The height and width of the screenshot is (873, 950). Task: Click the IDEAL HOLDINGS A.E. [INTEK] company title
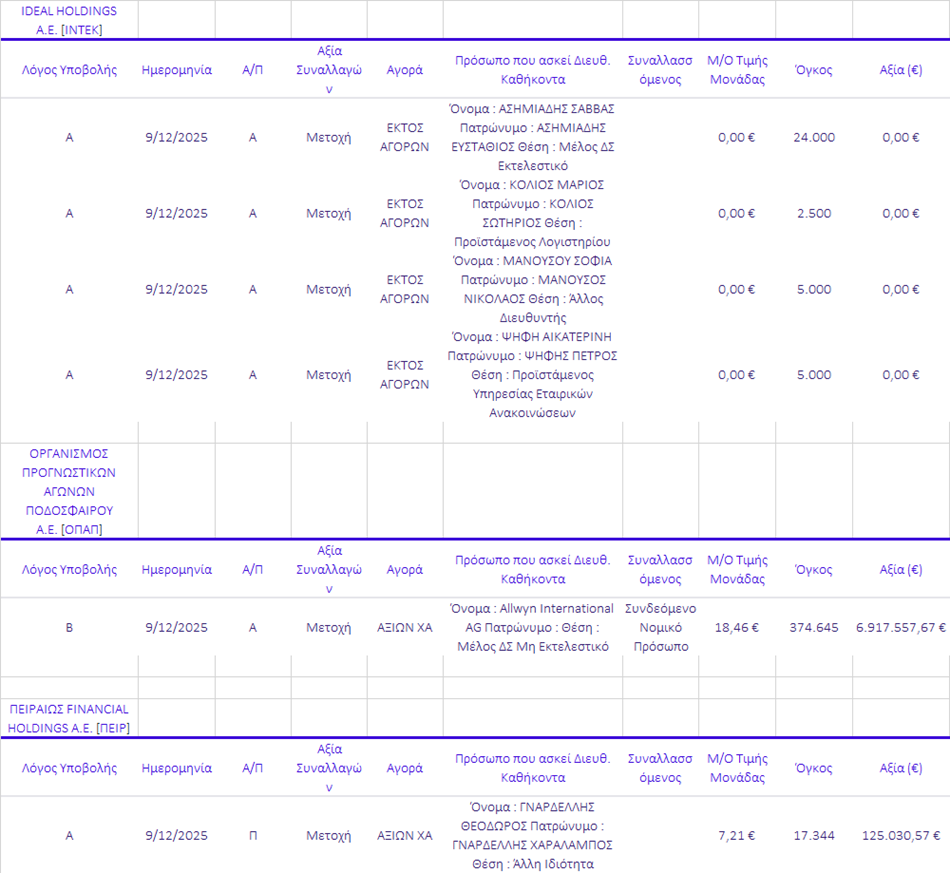point(69,20)
